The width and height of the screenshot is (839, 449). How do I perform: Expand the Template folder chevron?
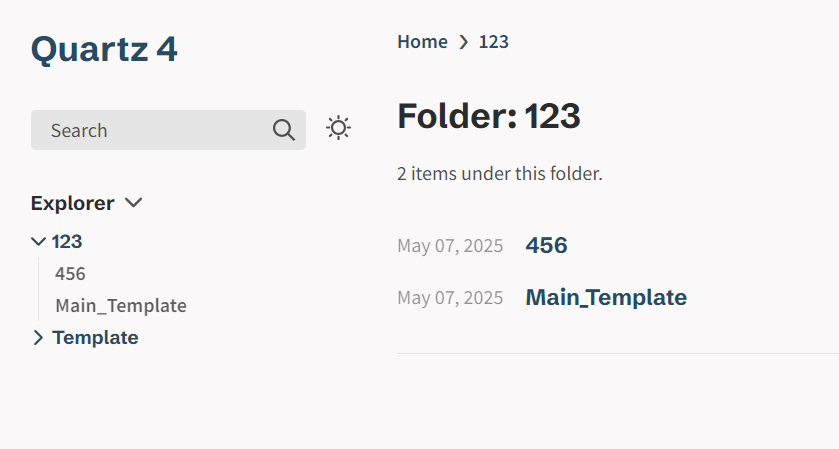pyautogui.click(x=38, y=338)
